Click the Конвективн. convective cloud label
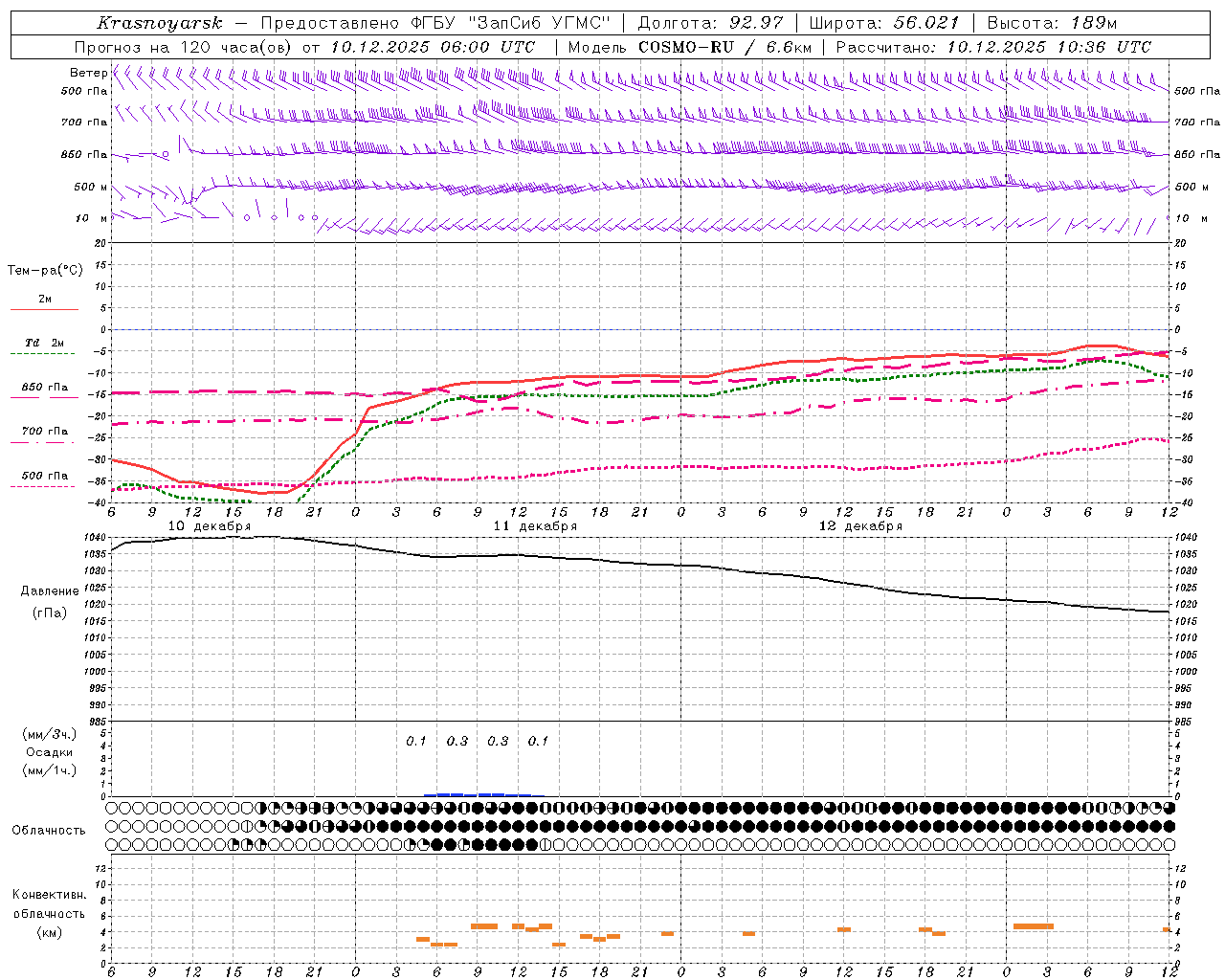Image resolution: width=1225 pixels, height=980 pixels. (x=49, y=895)
